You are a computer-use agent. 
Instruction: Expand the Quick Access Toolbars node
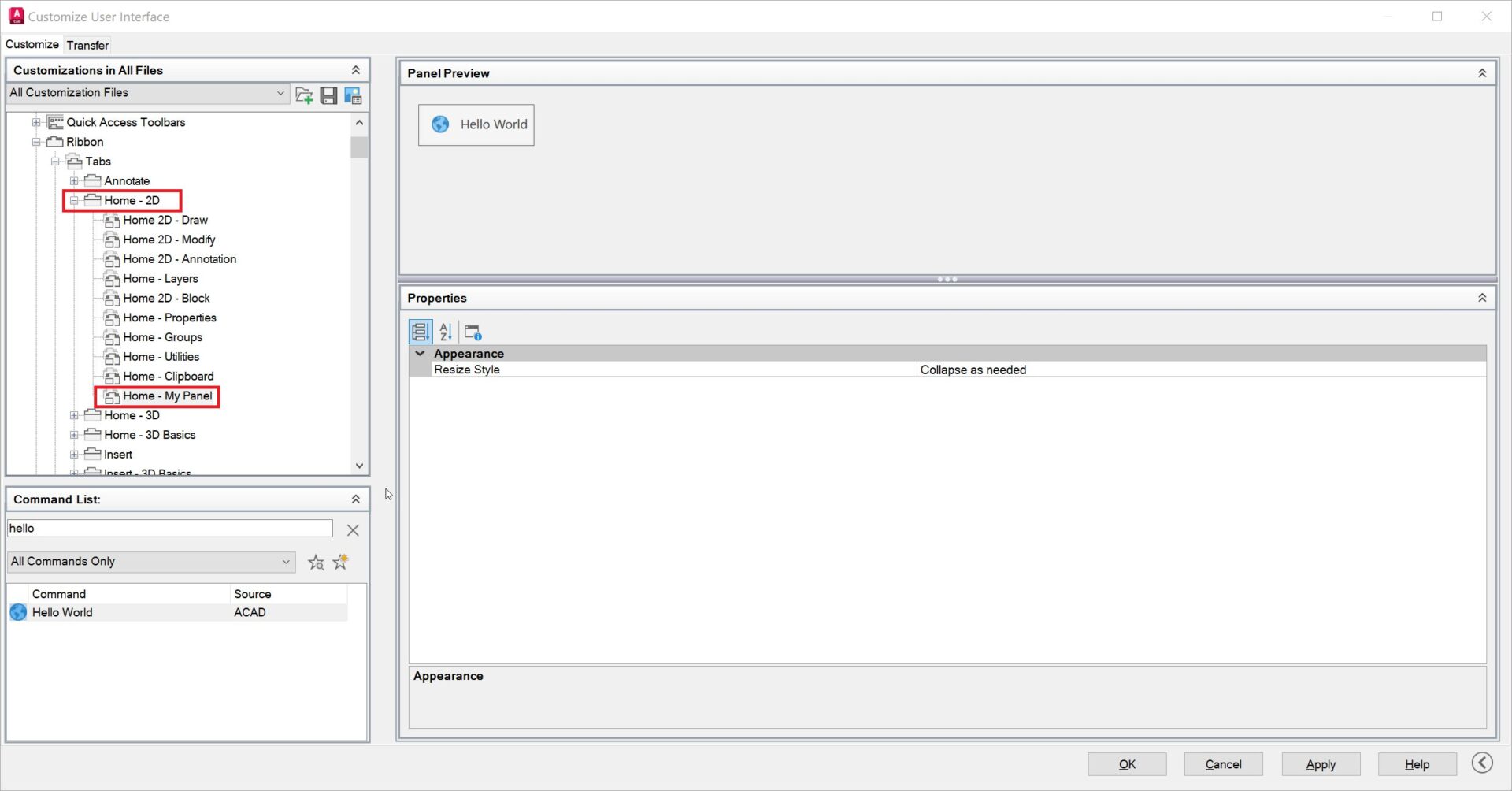(x=36, y=122)
